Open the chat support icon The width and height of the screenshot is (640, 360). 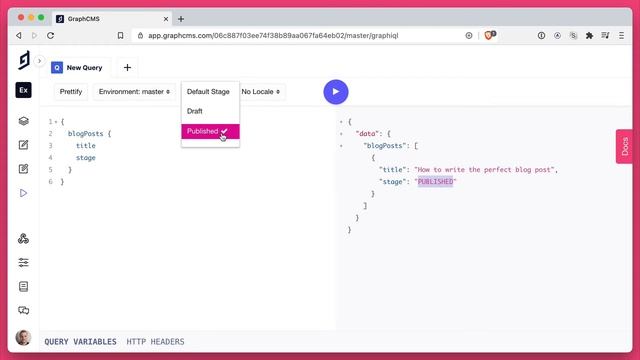pos(24,311)
